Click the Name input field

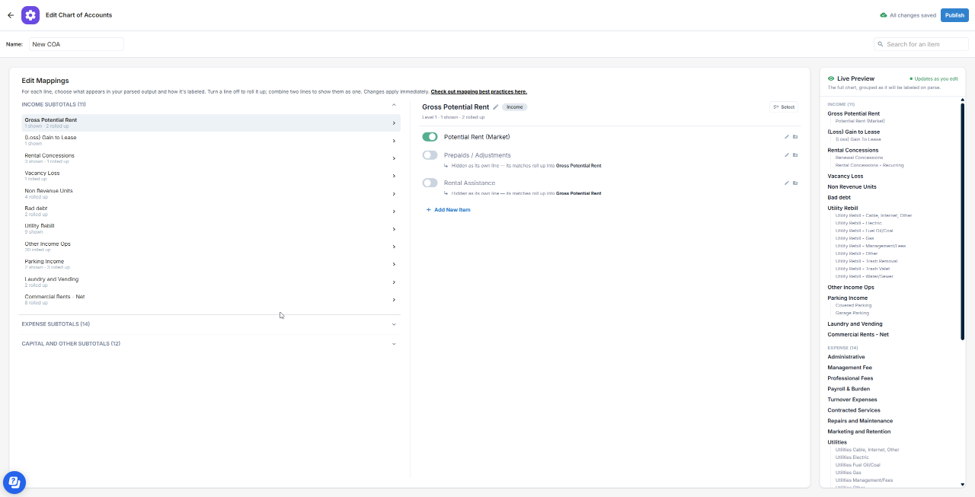[76, 44]
